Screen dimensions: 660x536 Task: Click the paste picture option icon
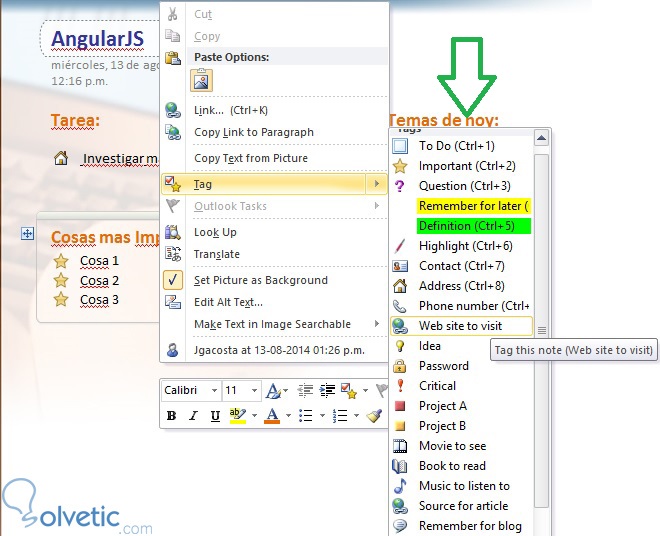201,80
